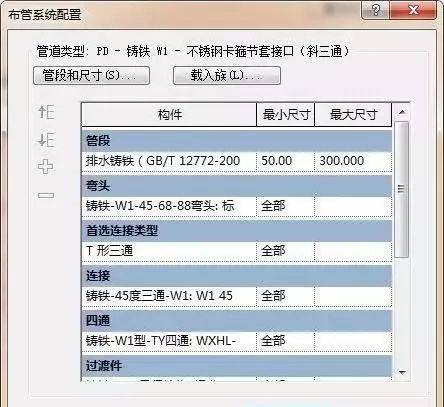
Task: Select the 排水铸铁 (GB/T 12772-200 cell
Action: 169,161
